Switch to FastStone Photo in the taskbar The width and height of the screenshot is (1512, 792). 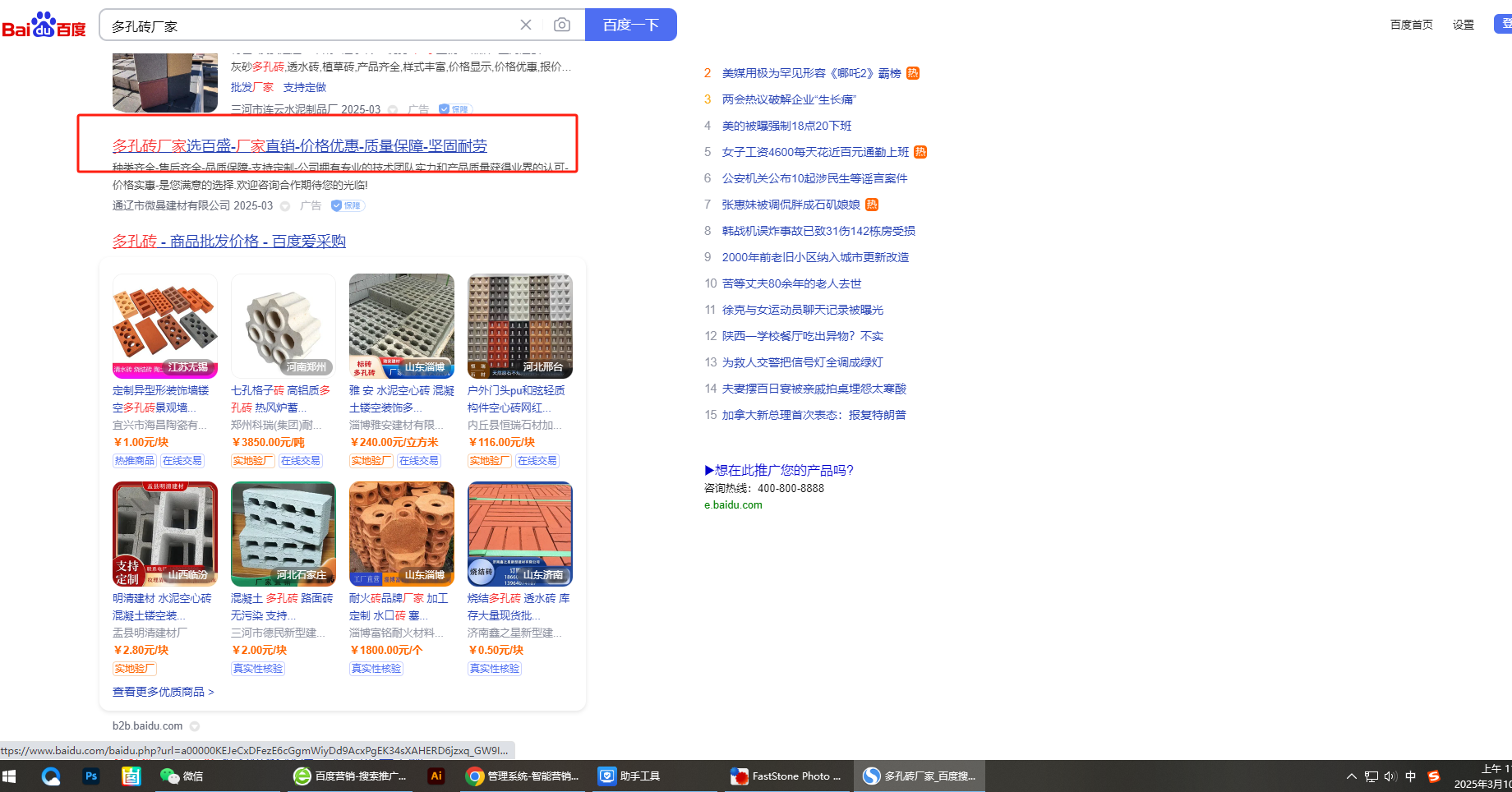(x=787, y=776)
